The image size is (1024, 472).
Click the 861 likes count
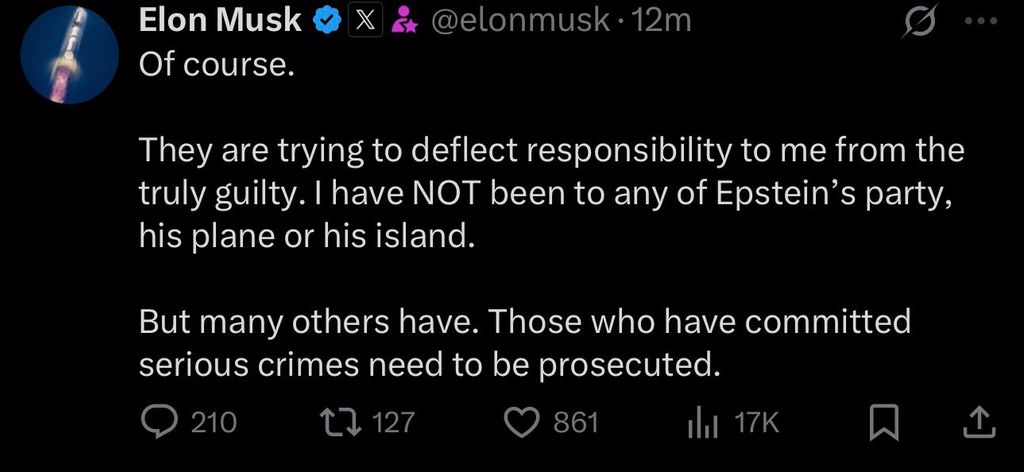[576, 424]
